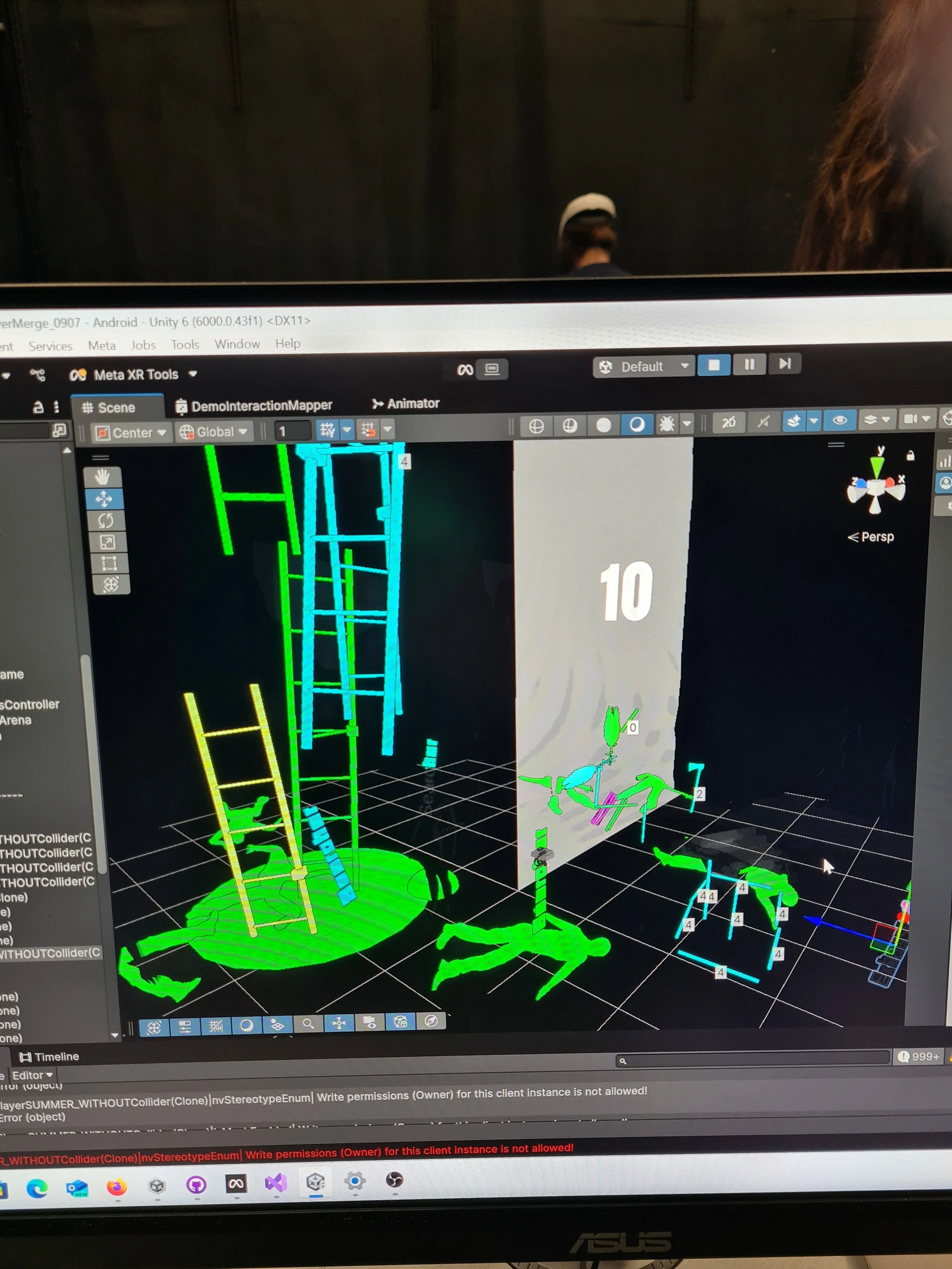Select the Scale tool
Screen dimensions: 952x1269
point(107,541)
